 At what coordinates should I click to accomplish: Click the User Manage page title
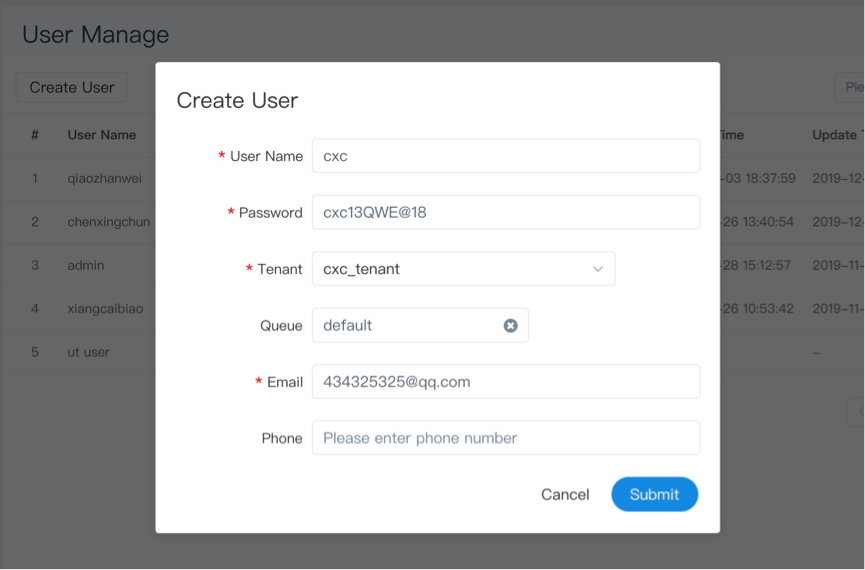[x=95, y=35]
